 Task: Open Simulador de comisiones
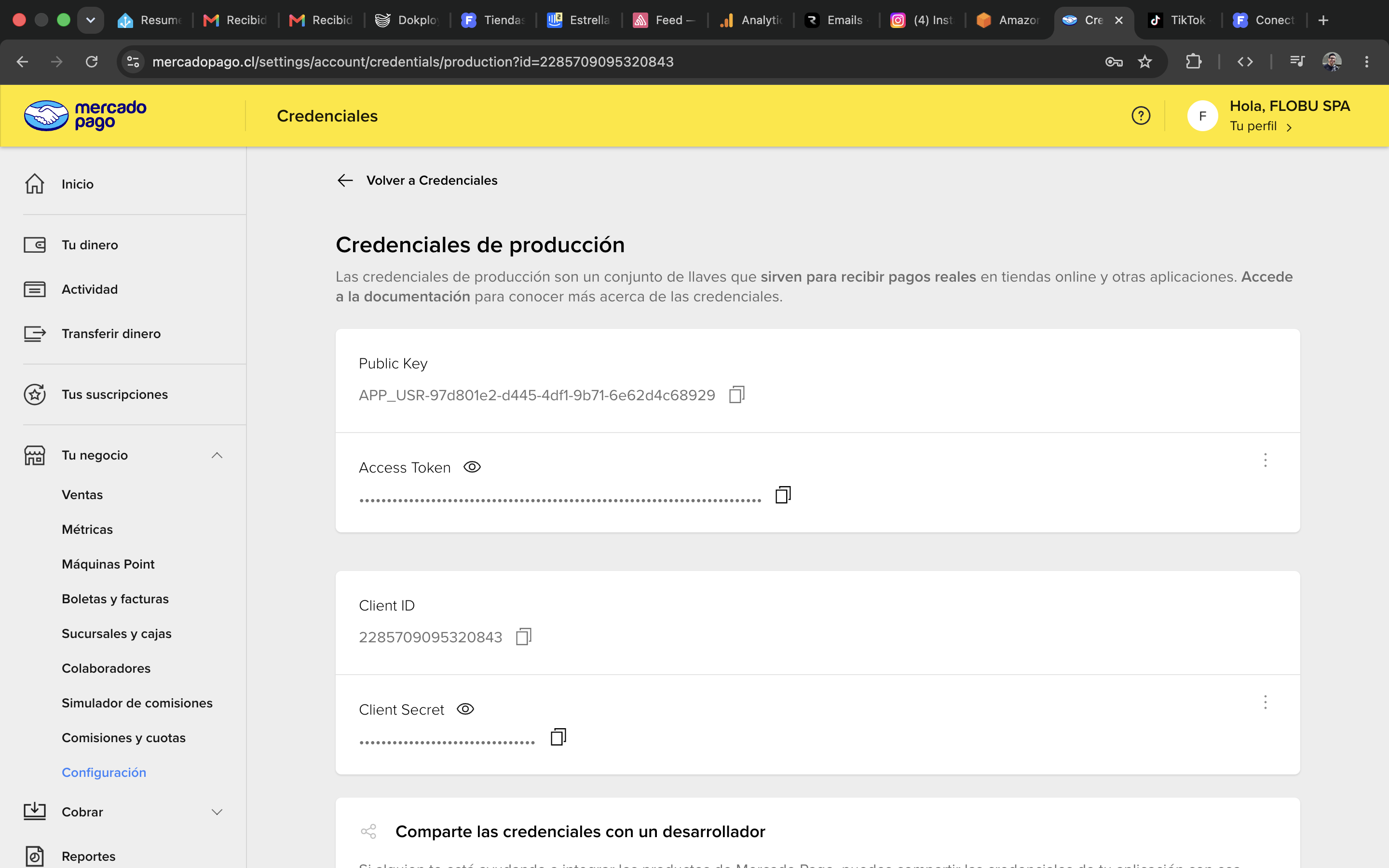[137, 703]
